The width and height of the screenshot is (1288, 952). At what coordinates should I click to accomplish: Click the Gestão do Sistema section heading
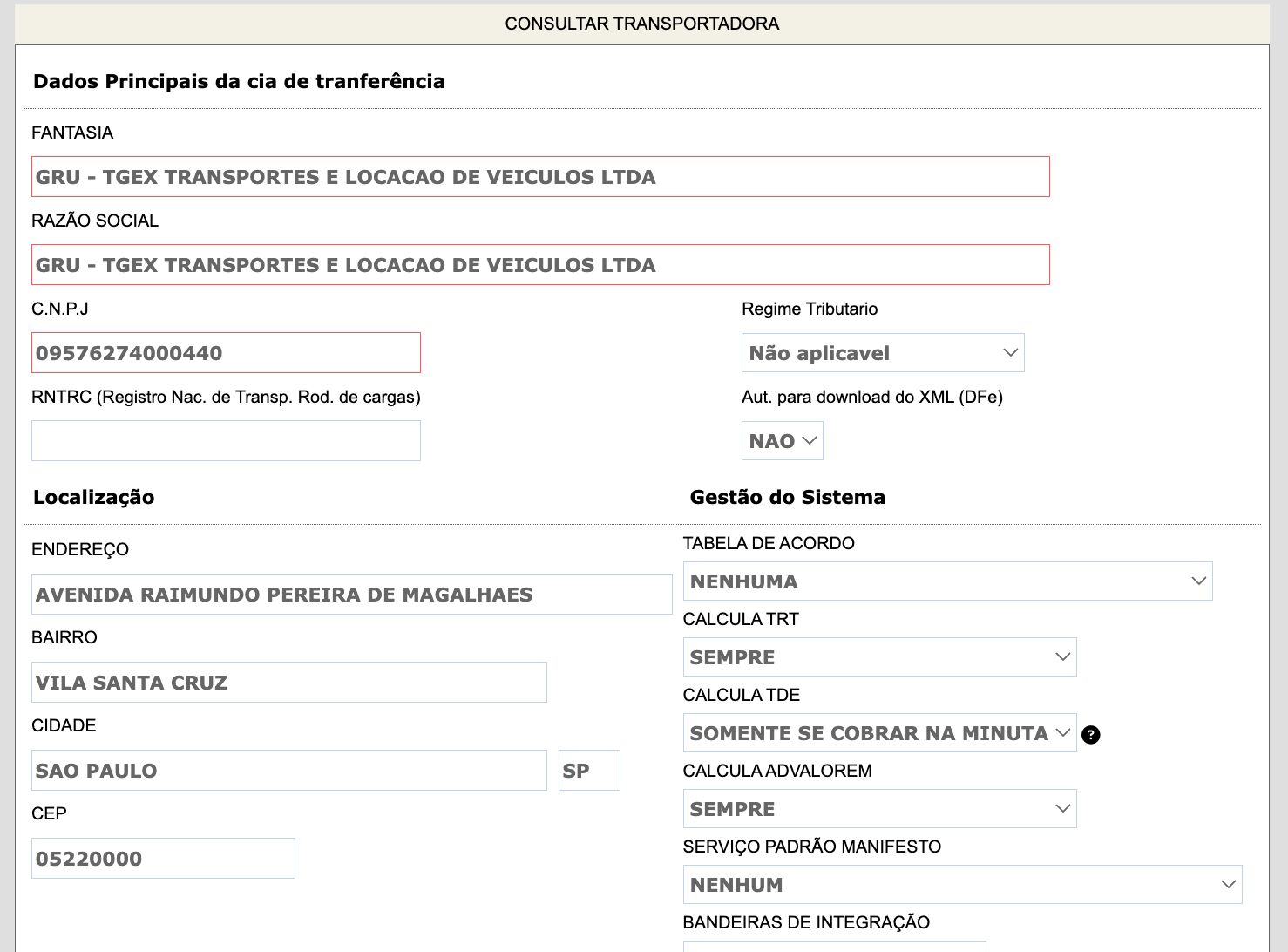tap(788, 497)
